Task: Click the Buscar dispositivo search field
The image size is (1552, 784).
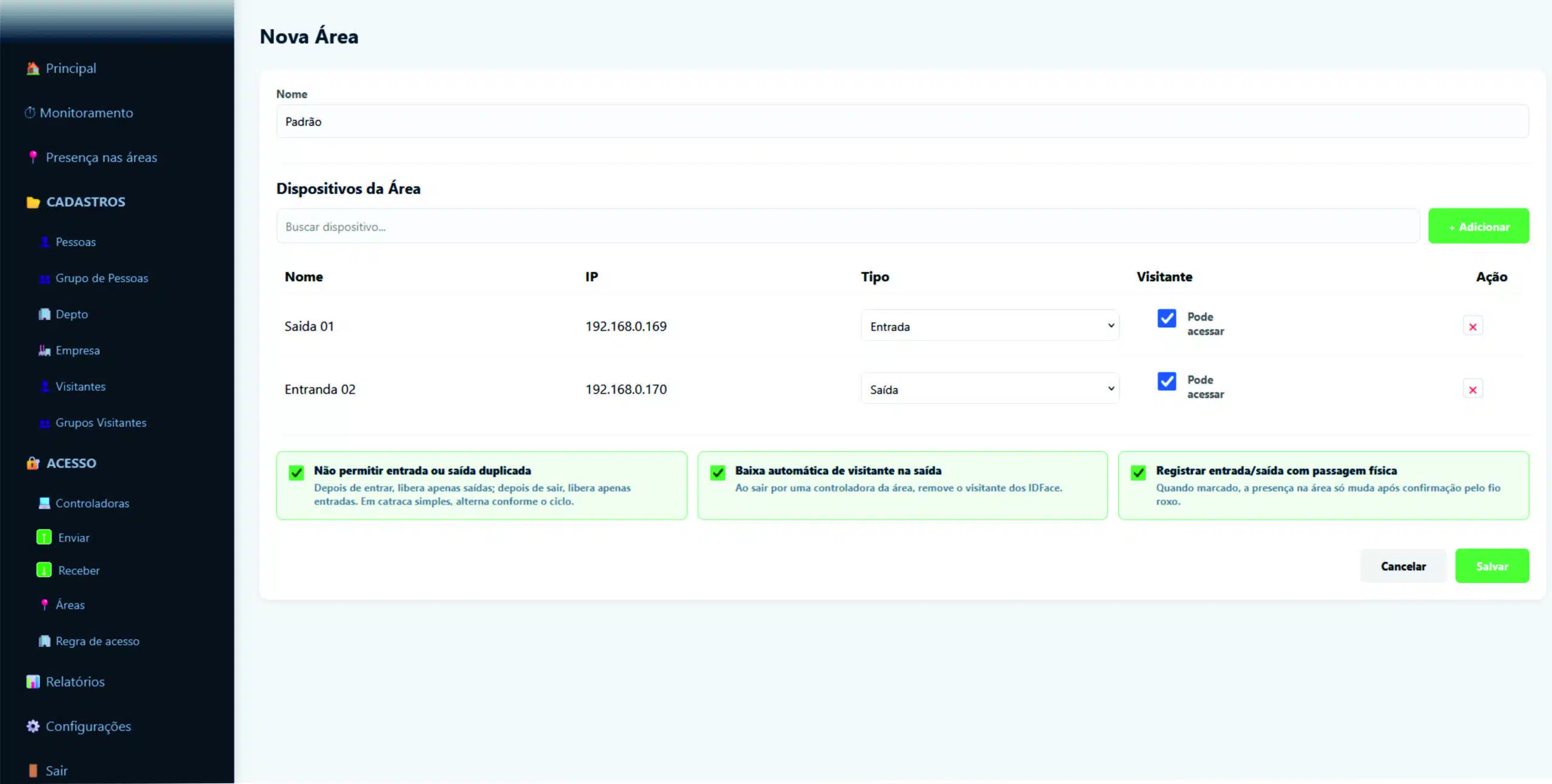Action: [x=848, y=227]
